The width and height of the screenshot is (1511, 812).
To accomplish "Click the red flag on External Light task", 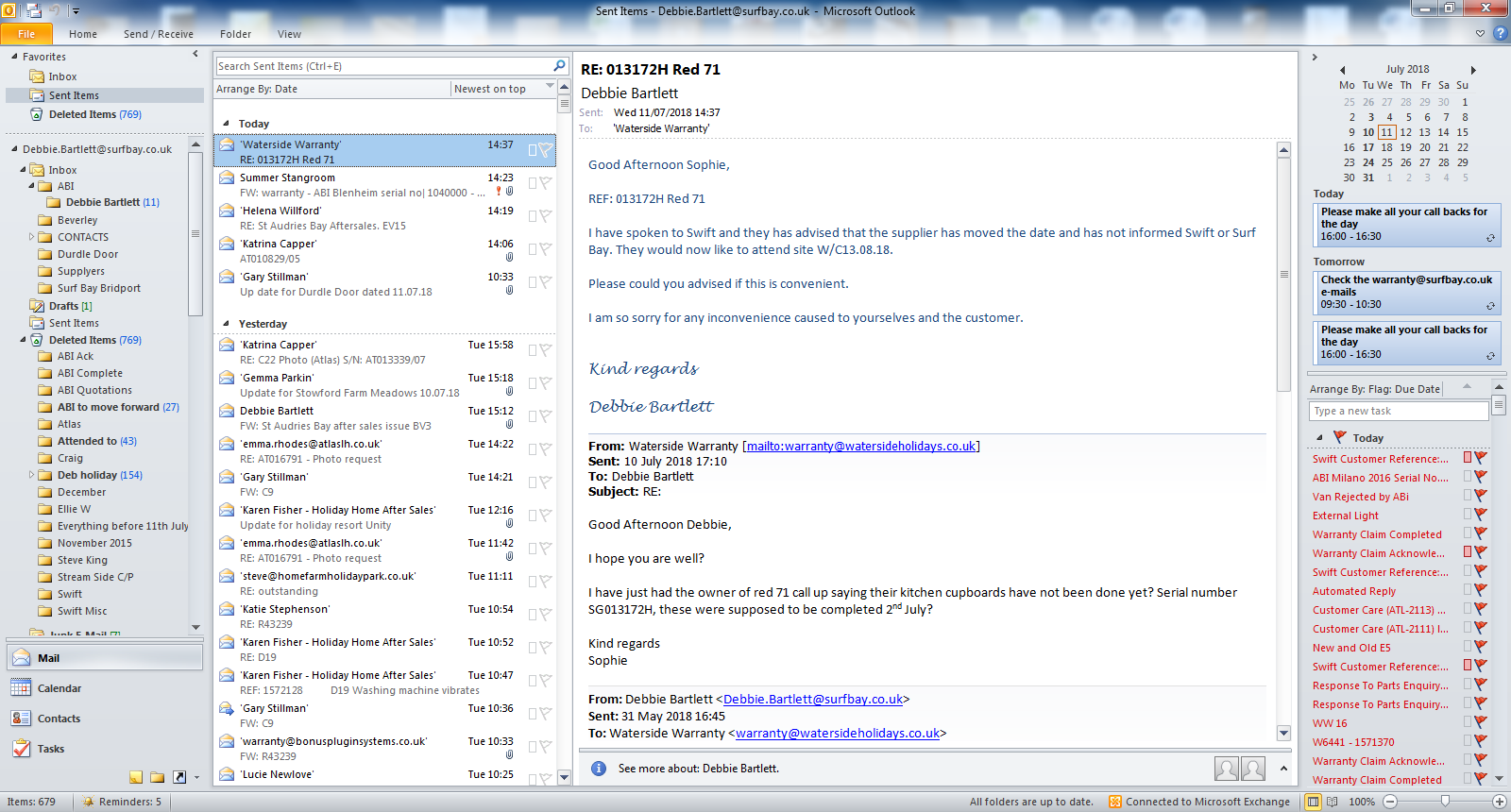I will click(x=1480, y=516).
